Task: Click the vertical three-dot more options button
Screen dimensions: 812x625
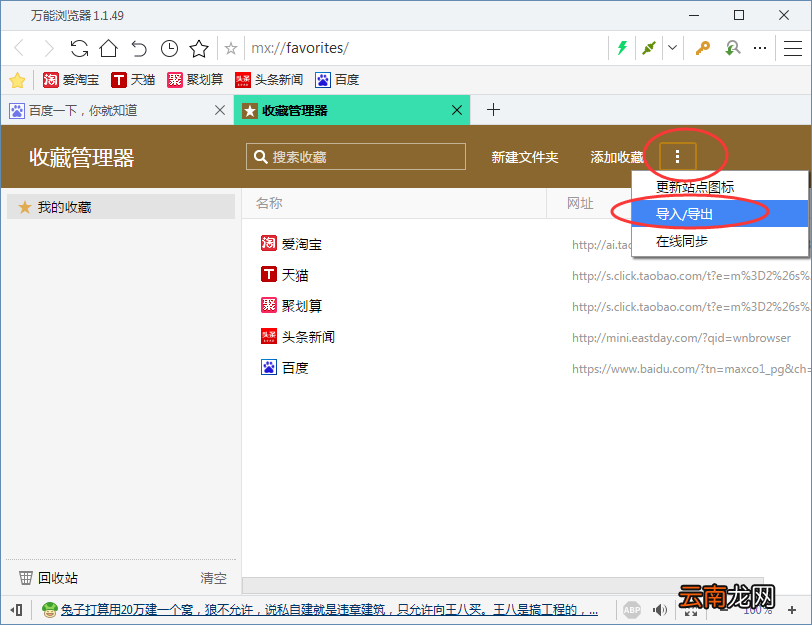Action: point(677,156)
